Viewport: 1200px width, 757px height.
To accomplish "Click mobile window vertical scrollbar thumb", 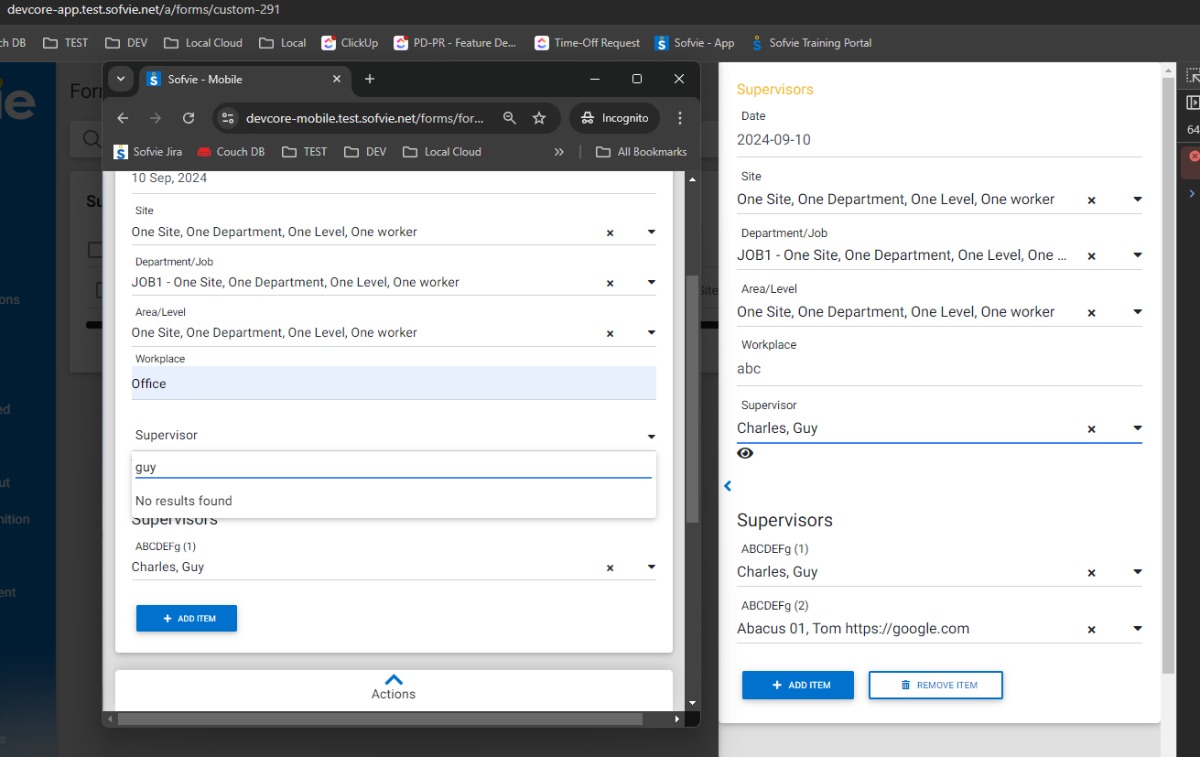I will (x=691, y=397).
